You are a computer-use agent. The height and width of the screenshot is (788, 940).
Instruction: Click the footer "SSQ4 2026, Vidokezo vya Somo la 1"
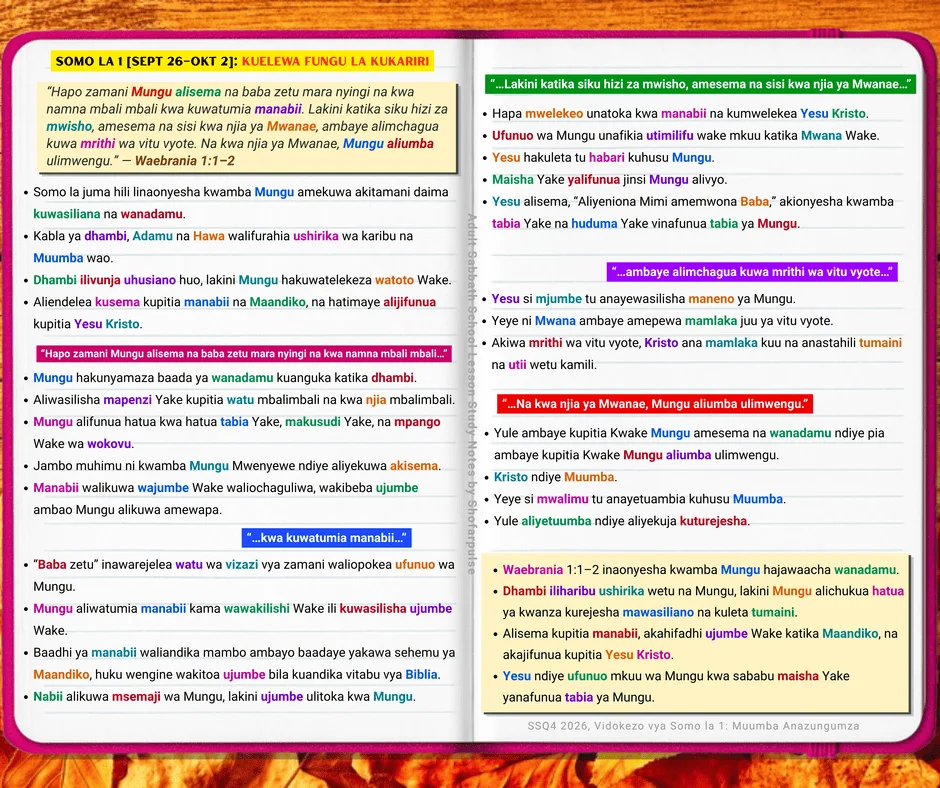pyautogui.click(x=693, y=726)
